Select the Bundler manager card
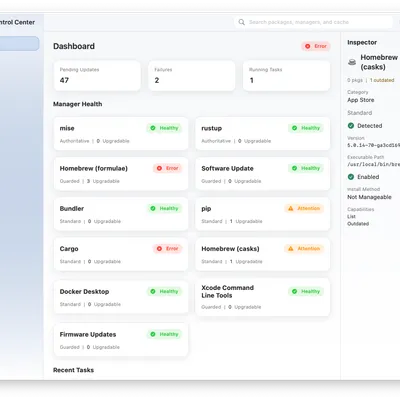Screen dimensions: 400x400 click(121, 214)
